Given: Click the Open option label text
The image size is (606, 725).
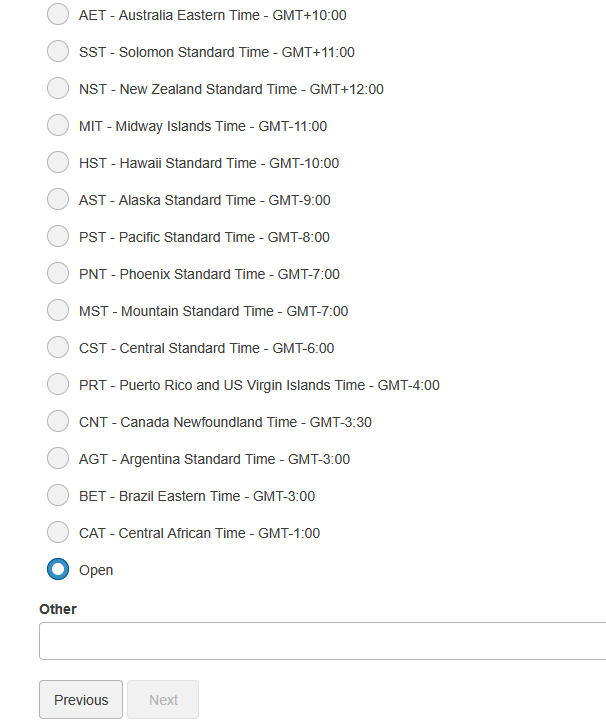Looking at the screenshot, I should pos(96,570).
